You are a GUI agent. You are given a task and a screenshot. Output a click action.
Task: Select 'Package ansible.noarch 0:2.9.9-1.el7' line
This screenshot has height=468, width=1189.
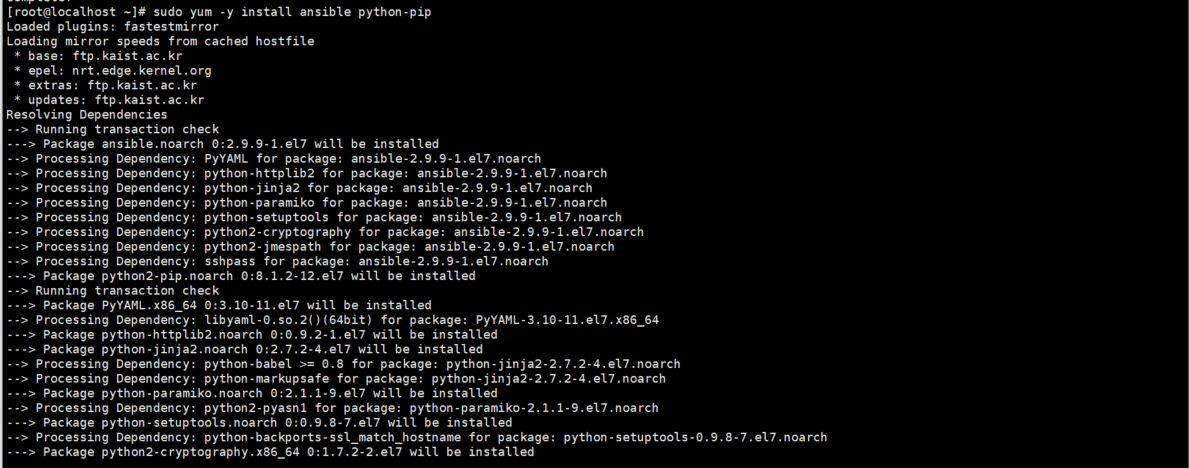click(222, 144)
